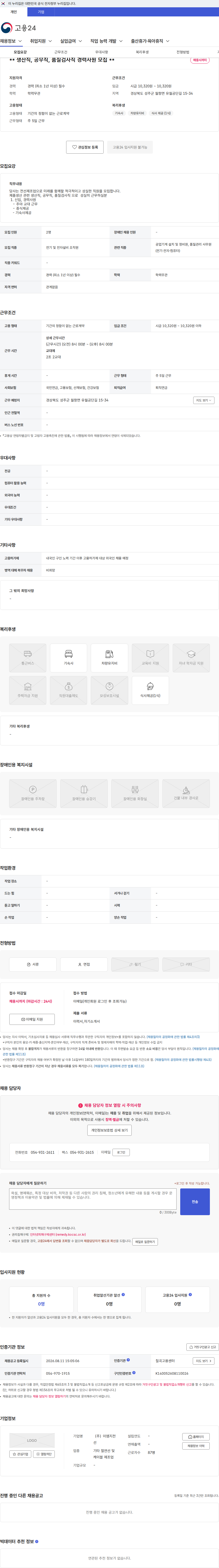Expand the 실업급여 menu

71,41
